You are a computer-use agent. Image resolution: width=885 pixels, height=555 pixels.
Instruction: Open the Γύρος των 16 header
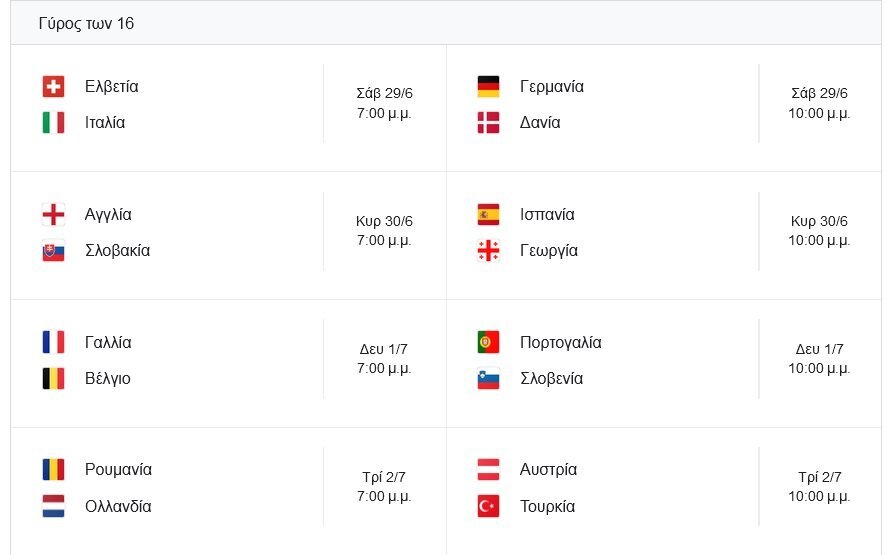click(86, 23)
